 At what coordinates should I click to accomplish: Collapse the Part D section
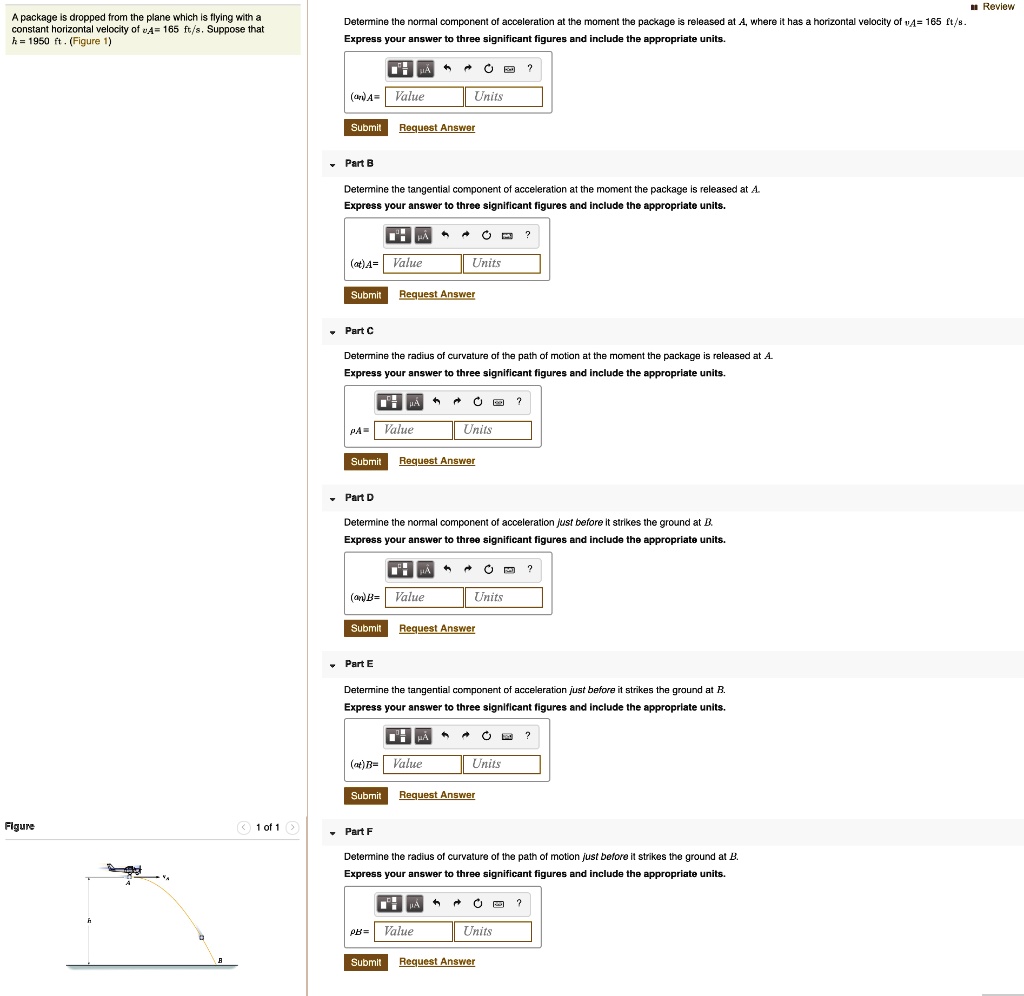tap(332, 499)
